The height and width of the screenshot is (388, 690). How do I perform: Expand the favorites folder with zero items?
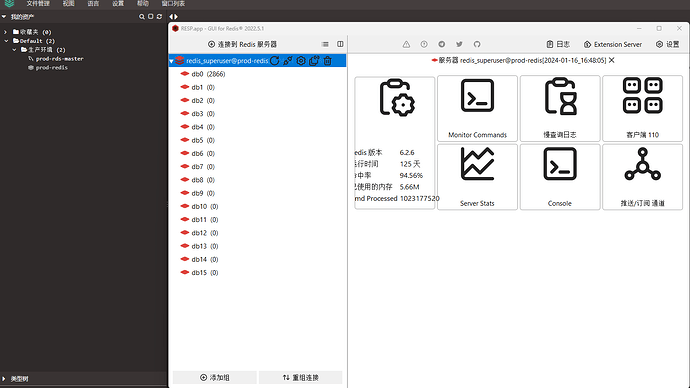pyautogui.click(x=5, y=32)
